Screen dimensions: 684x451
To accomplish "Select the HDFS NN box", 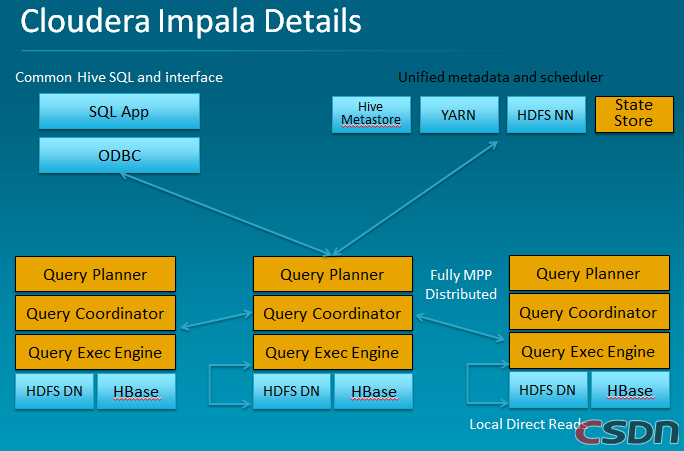I will 546,114.
